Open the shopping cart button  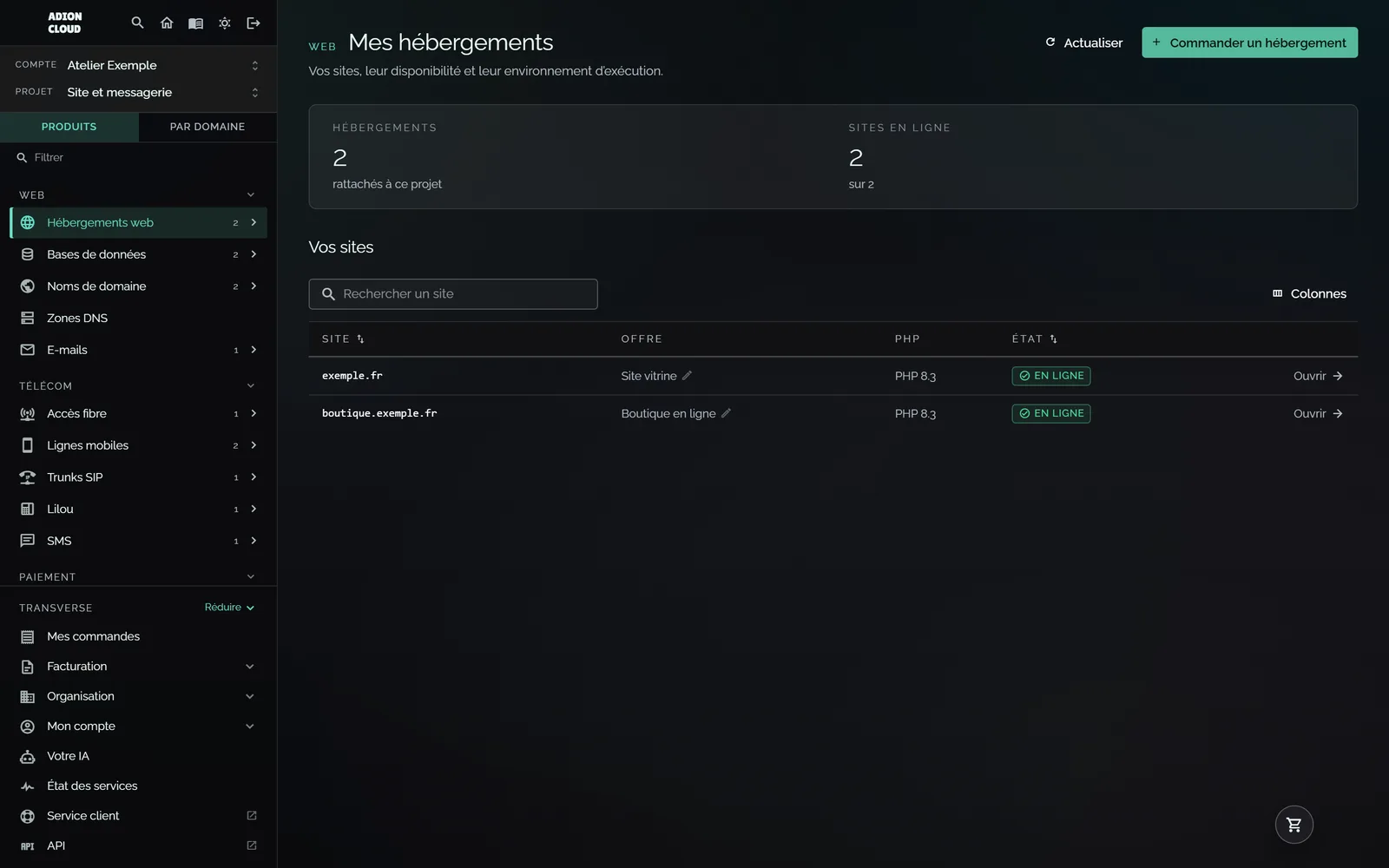1294,825
